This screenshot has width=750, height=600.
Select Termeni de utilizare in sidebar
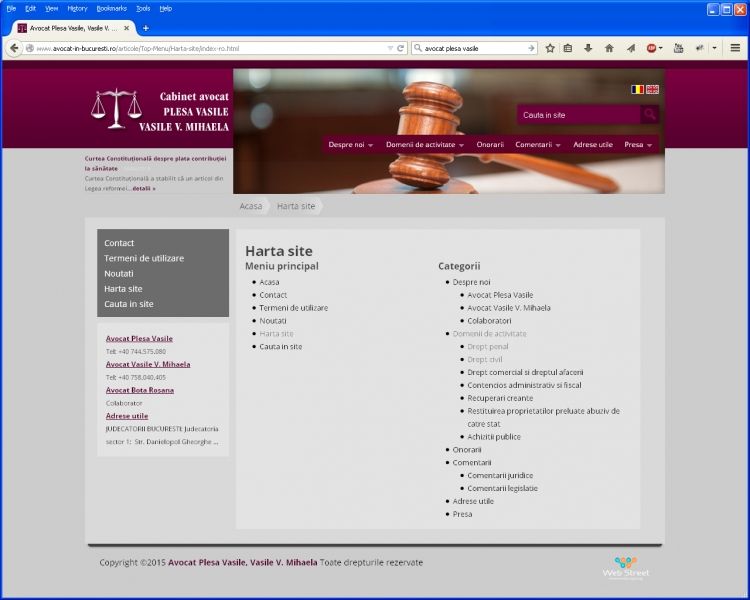pyautogui.click(x=144, y=258)
